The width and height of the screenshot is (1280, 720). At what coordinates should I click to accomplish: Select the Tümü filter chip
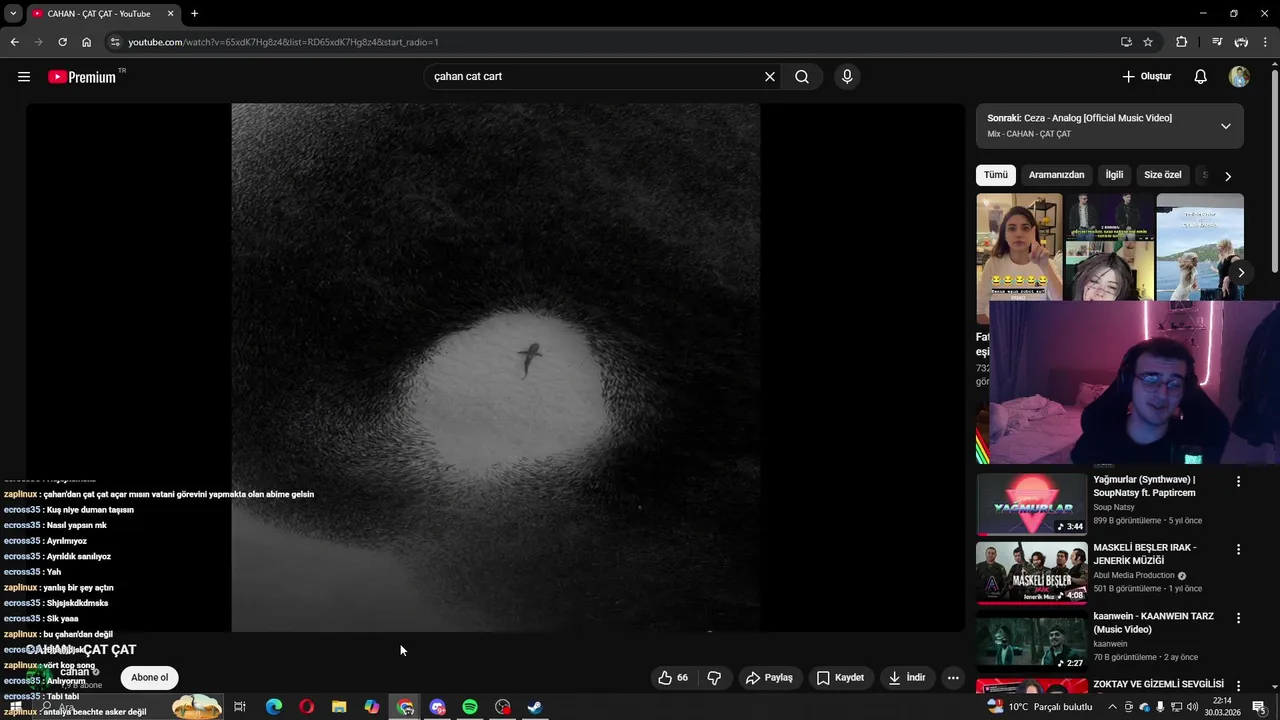tap(996, 175)
